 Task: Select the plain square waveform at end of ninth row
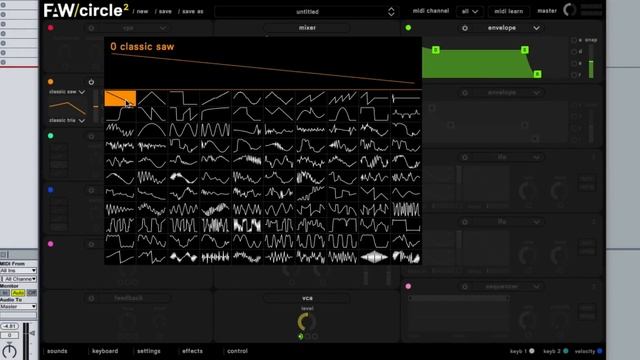[x=406, y=225]
